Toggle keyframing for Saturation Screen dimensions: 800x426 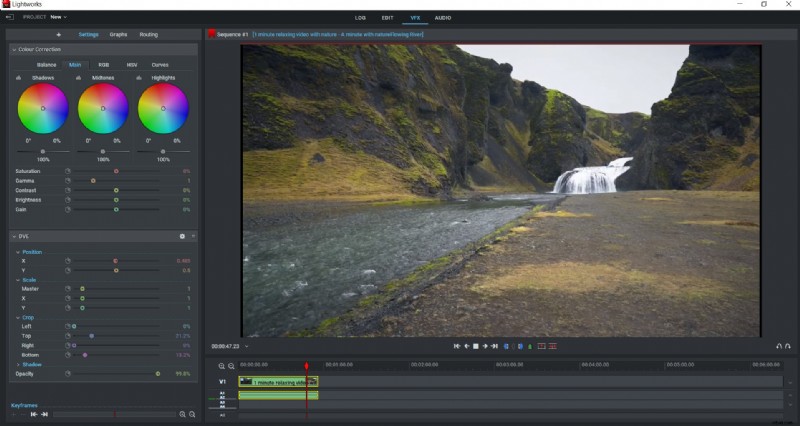point(68,171)
